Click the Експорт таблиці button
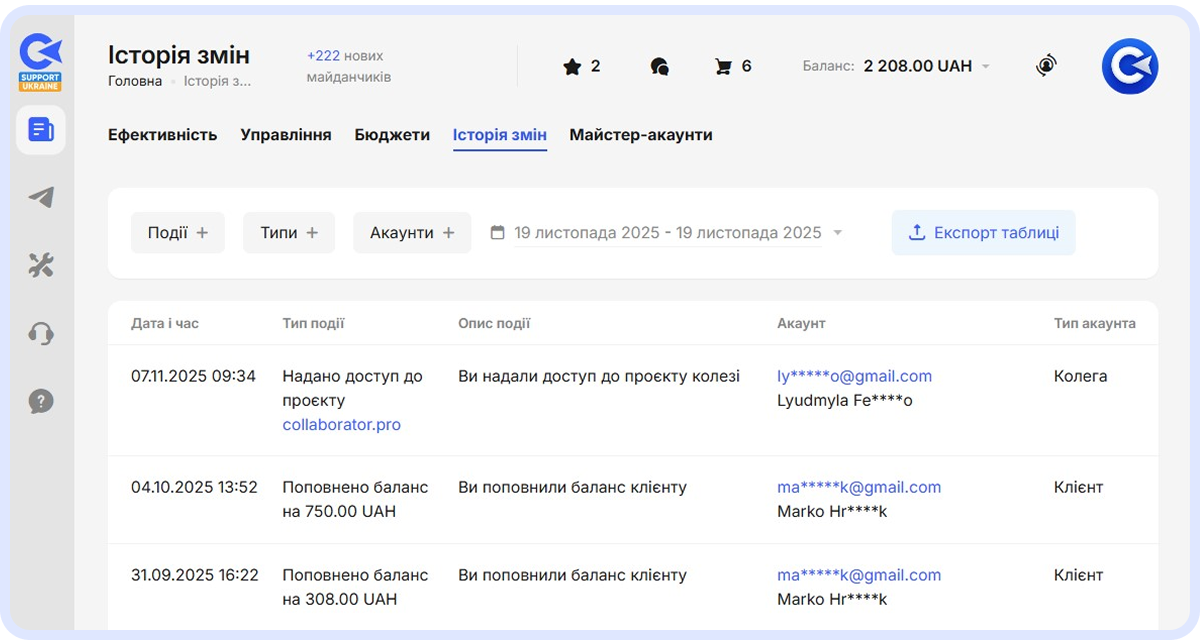Image resolution: width=1200 pixels, height=640 pixels. [x=983, y=233]
